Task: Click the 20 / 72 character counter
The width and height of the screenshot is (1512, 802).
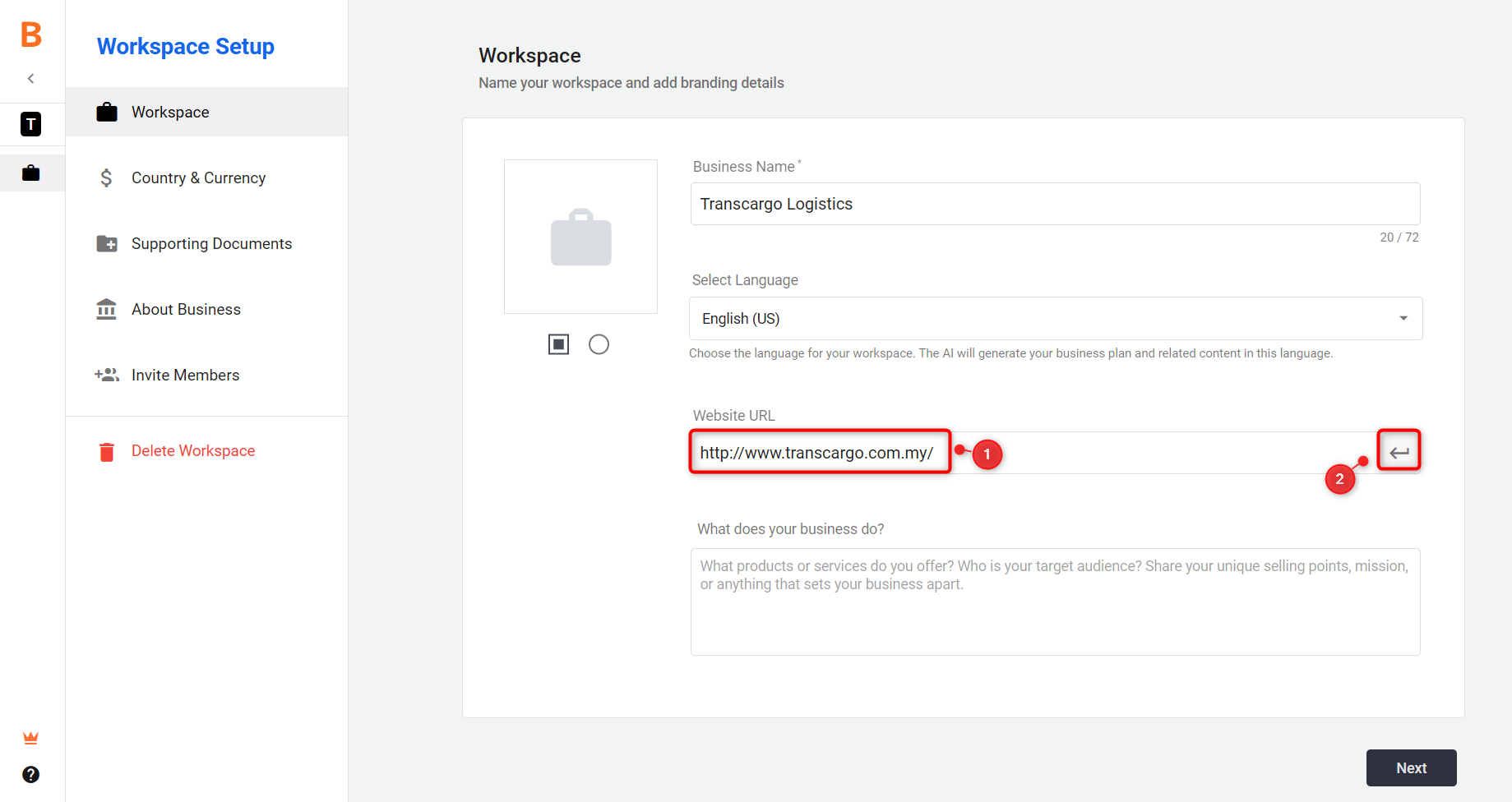Action: point(1399,237)
